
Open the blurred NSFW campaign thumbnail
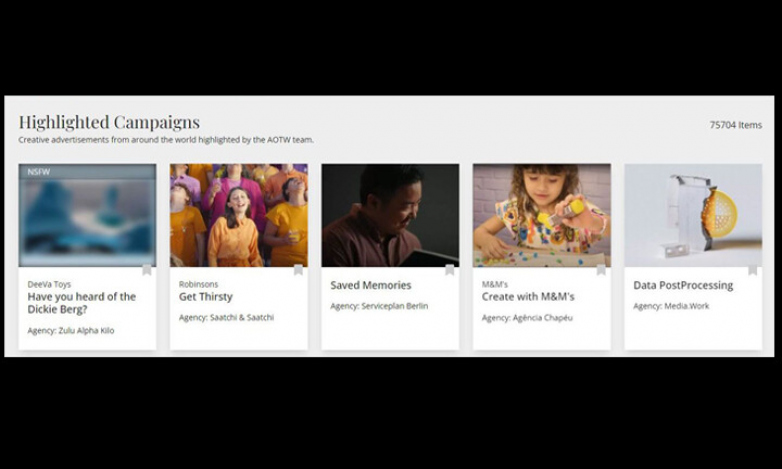[x=87, y=216]
